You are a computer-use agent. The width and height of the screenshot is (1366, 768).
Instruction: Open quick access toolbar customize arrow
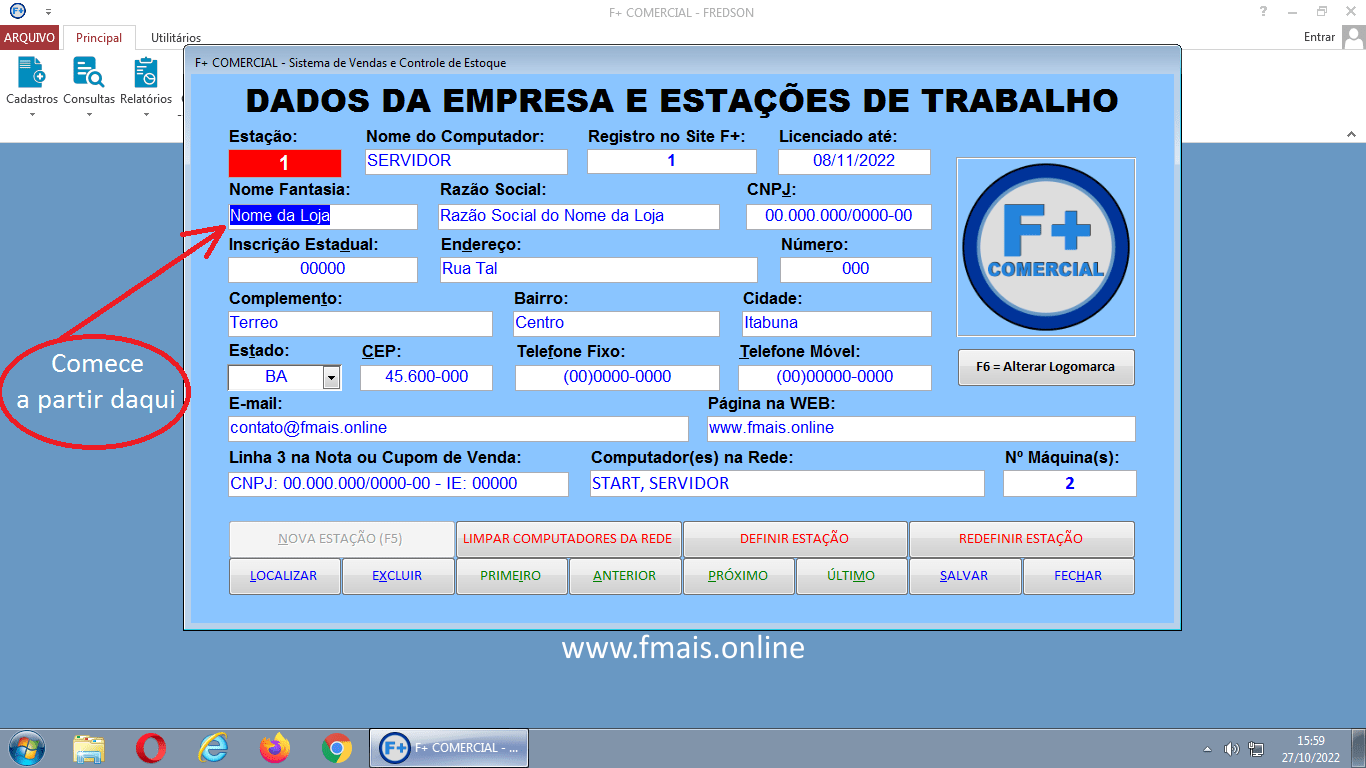pos(47,12)
